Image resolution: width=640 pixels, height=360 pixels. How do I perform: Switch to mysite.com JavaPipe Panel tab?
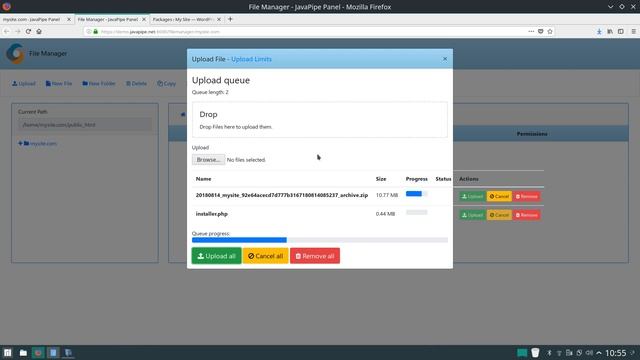click(x=32, y=19)
